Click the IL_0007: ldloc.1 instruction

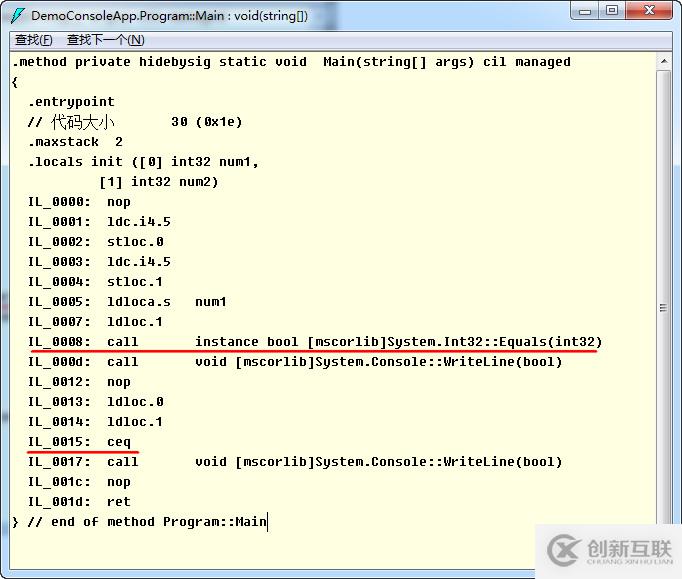[96, 322]
